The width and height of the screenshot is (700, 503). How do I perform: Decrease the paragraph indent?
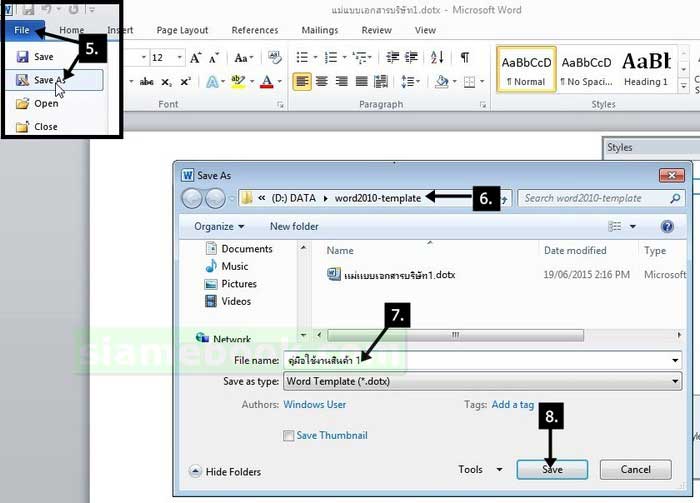(x=392, y=57)
